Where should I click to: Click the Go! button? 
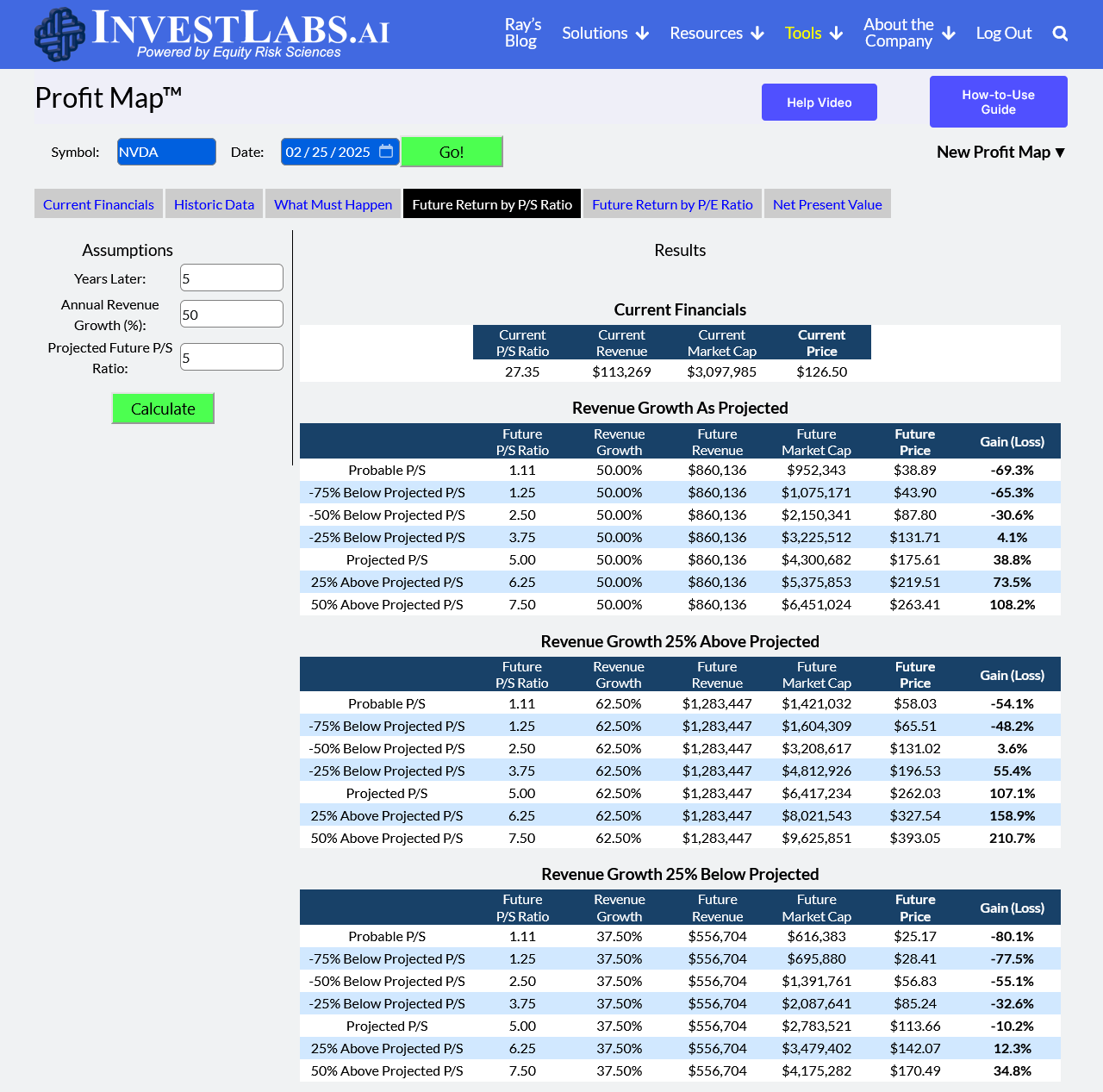coord(452,152)
